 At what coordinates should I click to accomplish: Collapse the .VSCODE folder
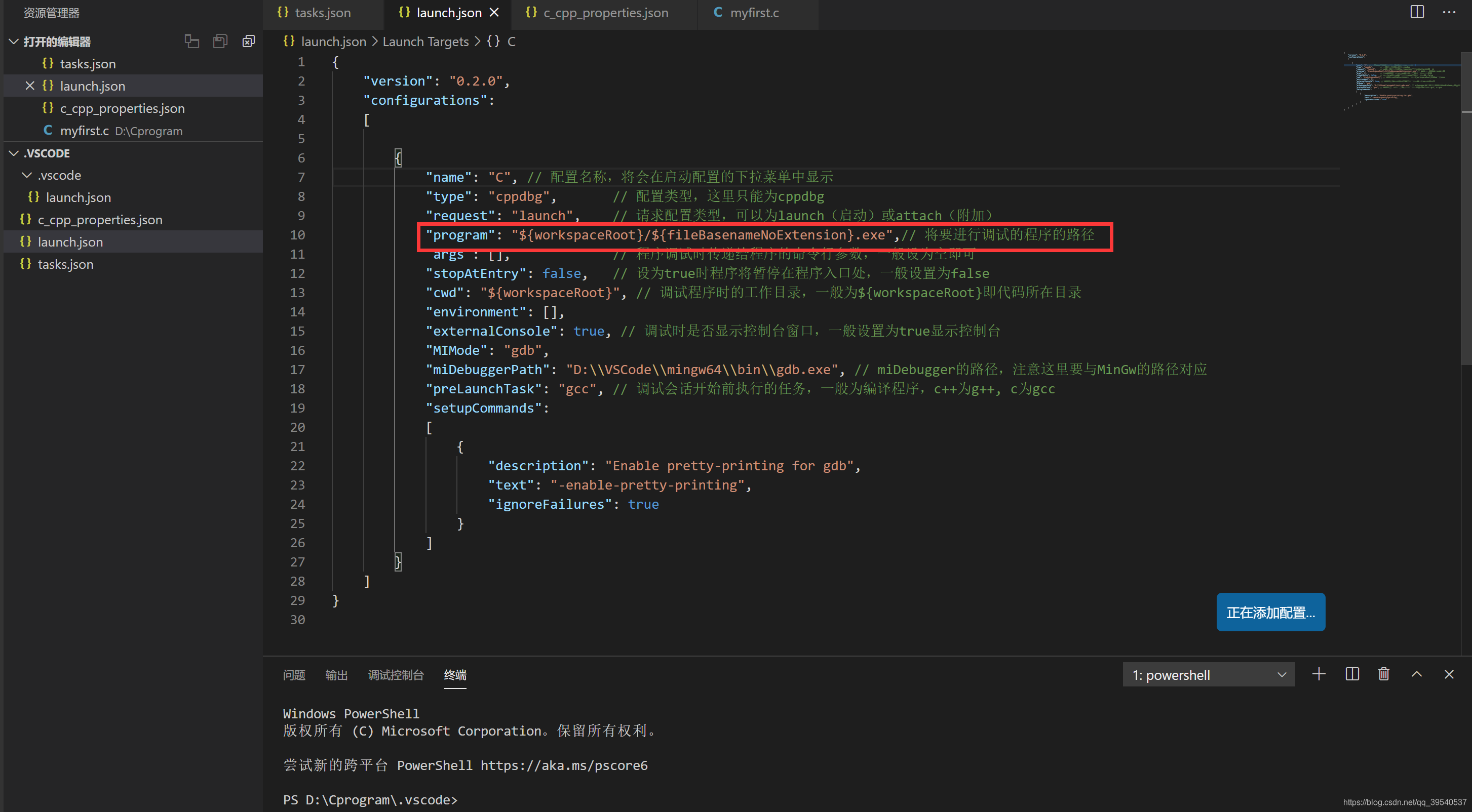click(x=13, y=152)
